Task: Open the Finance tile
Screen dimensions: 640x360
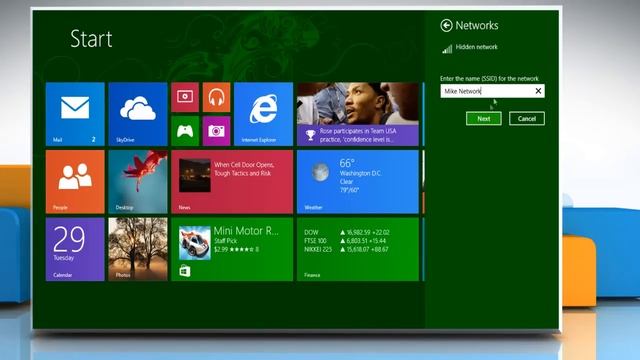Action: (358, 249)
